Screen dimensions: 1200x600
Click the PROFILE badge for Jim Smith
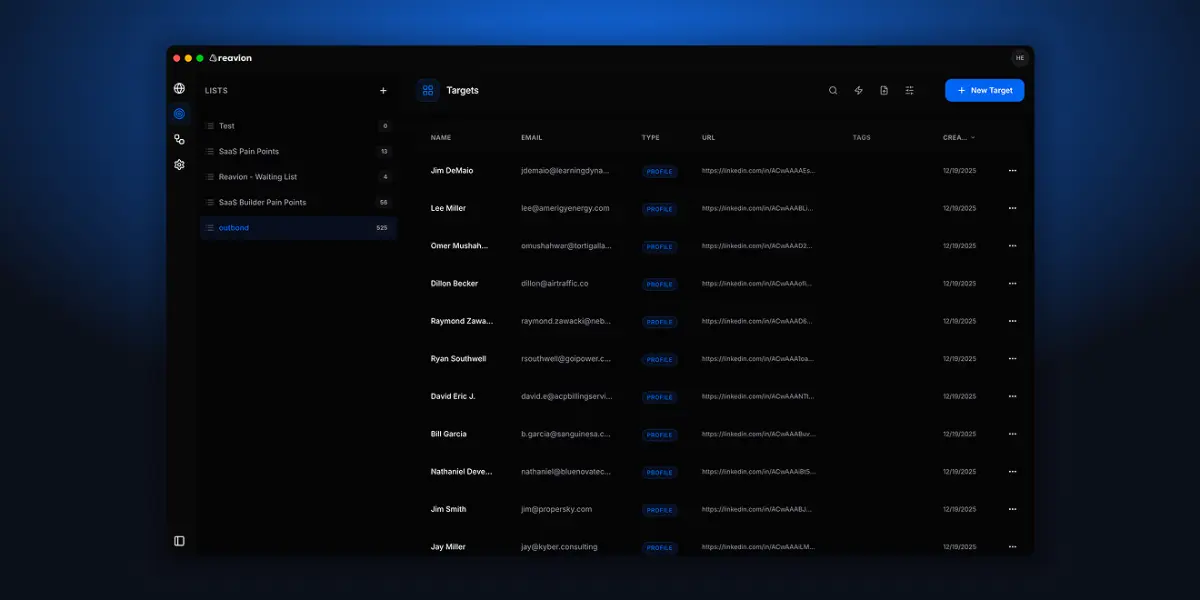pos(659,509)
